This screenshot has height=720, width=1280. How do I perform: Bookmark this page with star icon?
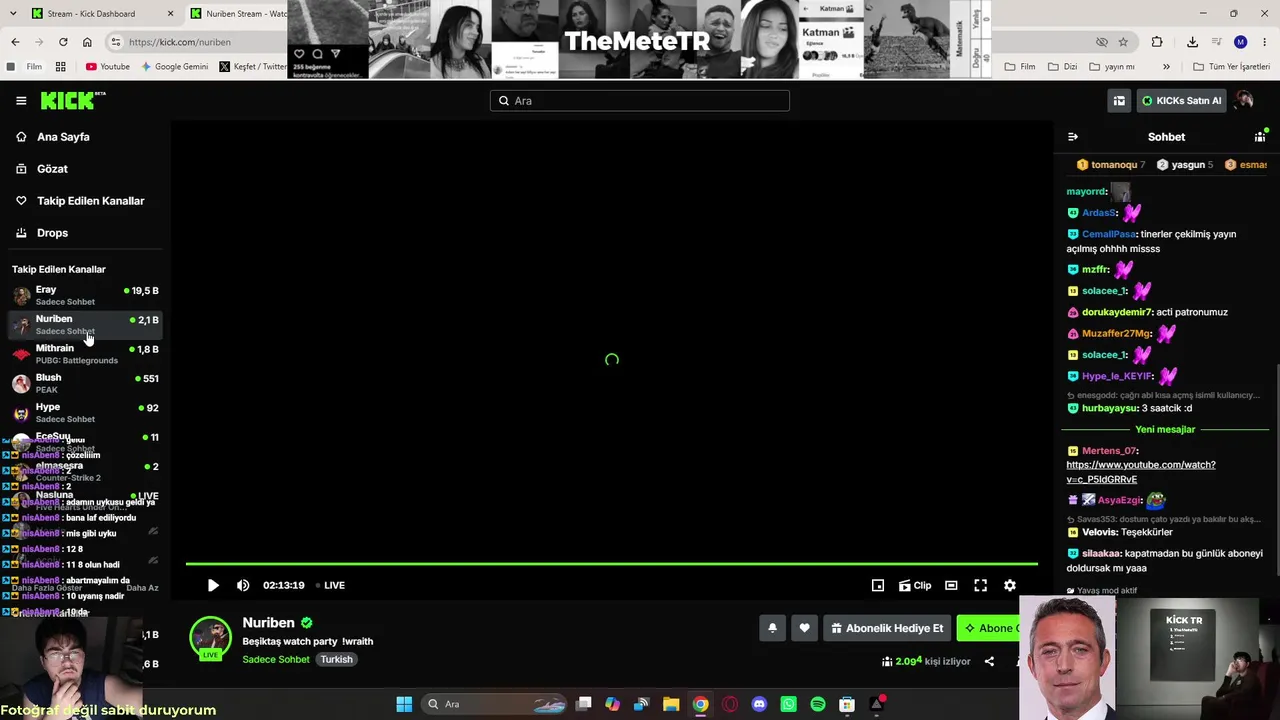coord(1123,42)
